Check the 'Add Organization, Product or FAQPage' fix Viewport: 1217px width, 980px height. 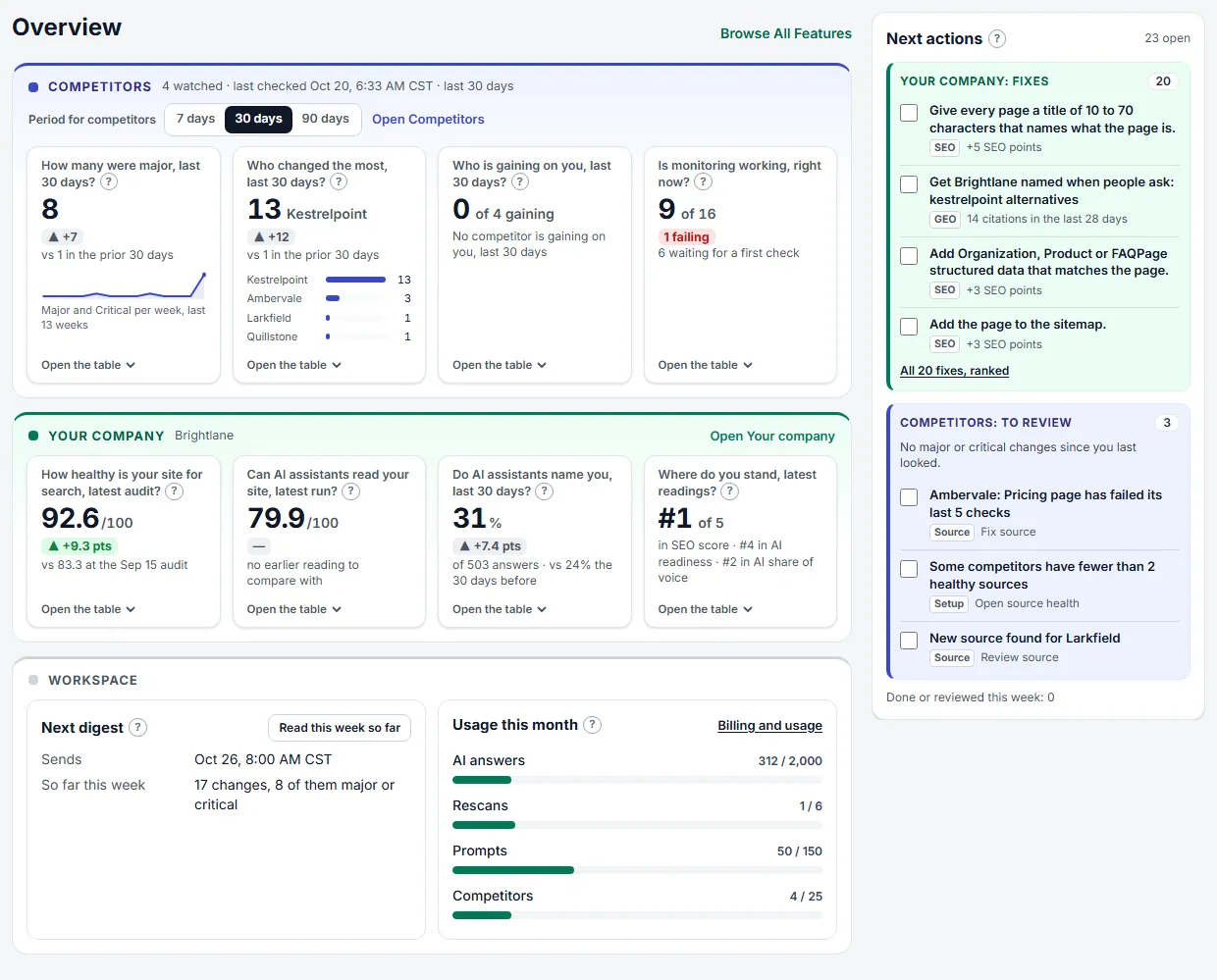pyautogui.click(x=909, y=256)
